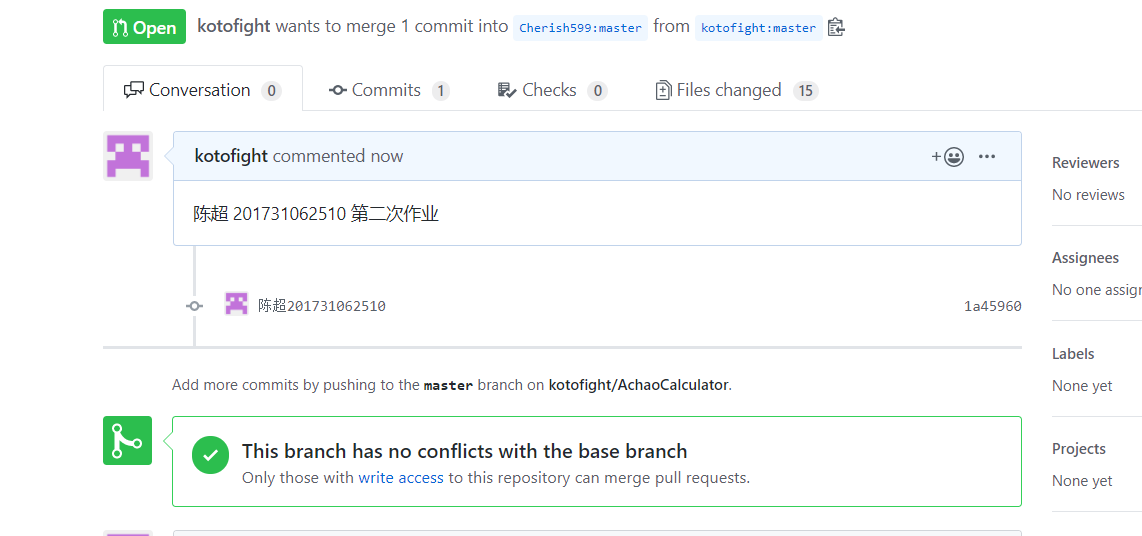The width and height of the screenshot is (1142, 536).
Task: Open the kotofight:master head branch link
Action: coord(758,28)
